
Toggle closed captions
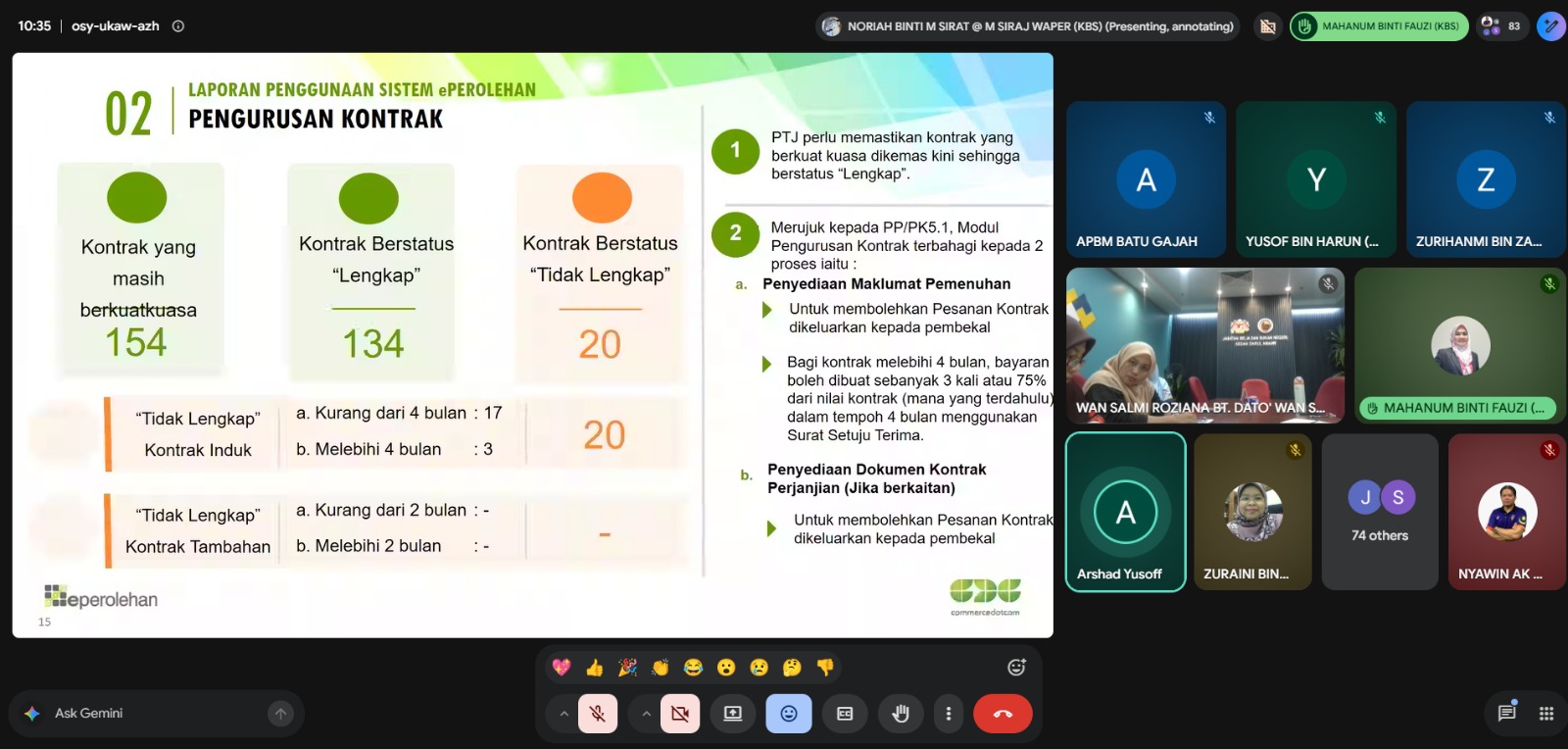point(845,714)
